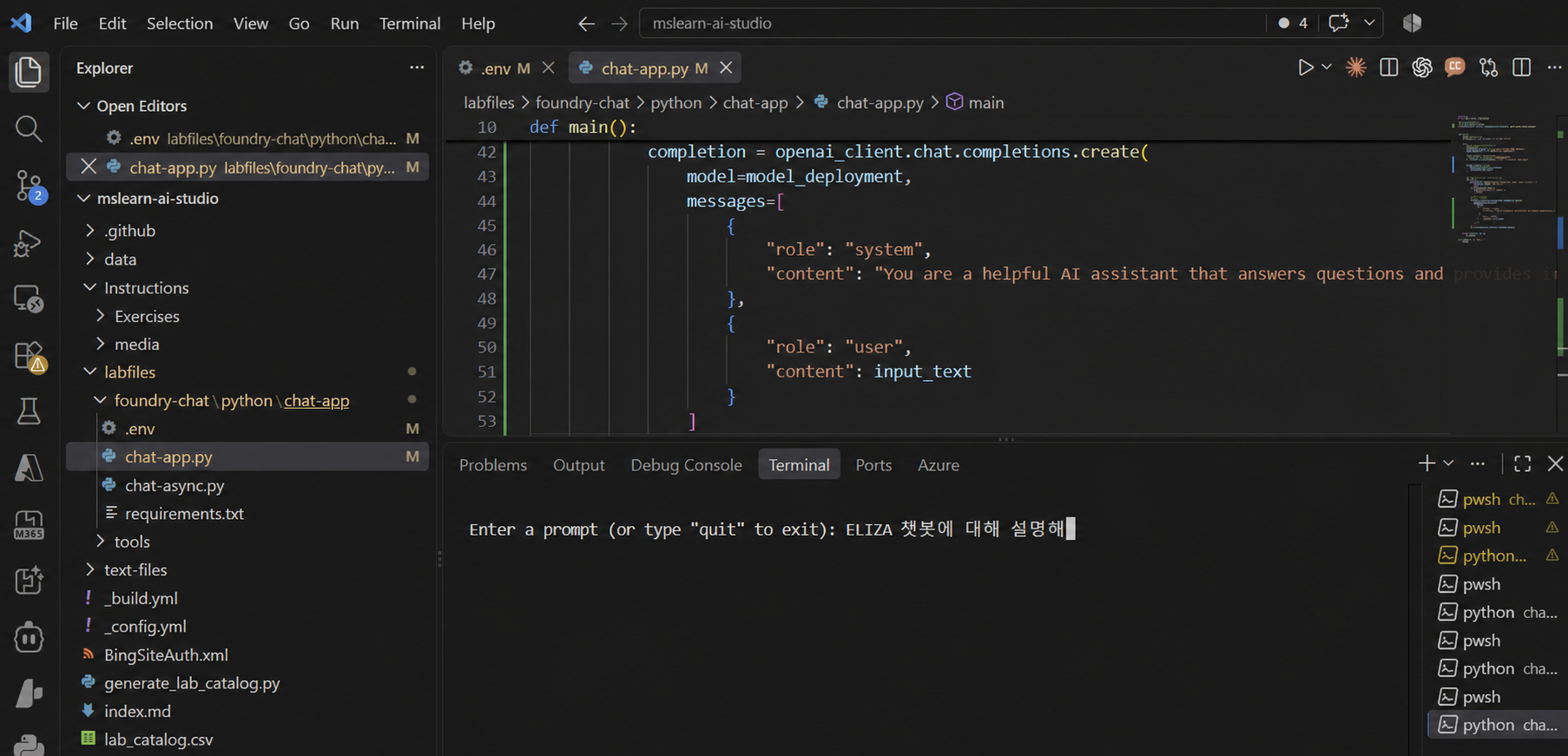Image resolution: width=1568 pixels, height=756 pixels.
Task: Add a new terminal with plus icon
Action: coord(1426,463)
